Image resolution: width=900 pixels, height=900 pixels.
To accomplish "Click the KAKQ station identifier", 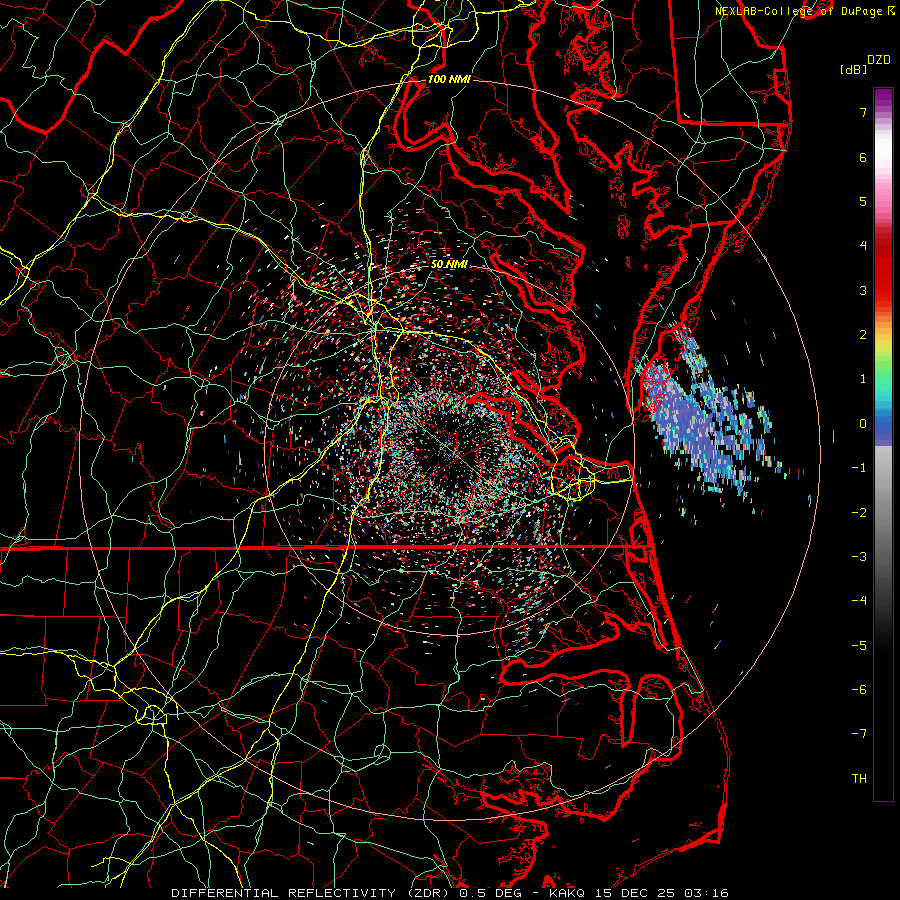I will 568,893.
